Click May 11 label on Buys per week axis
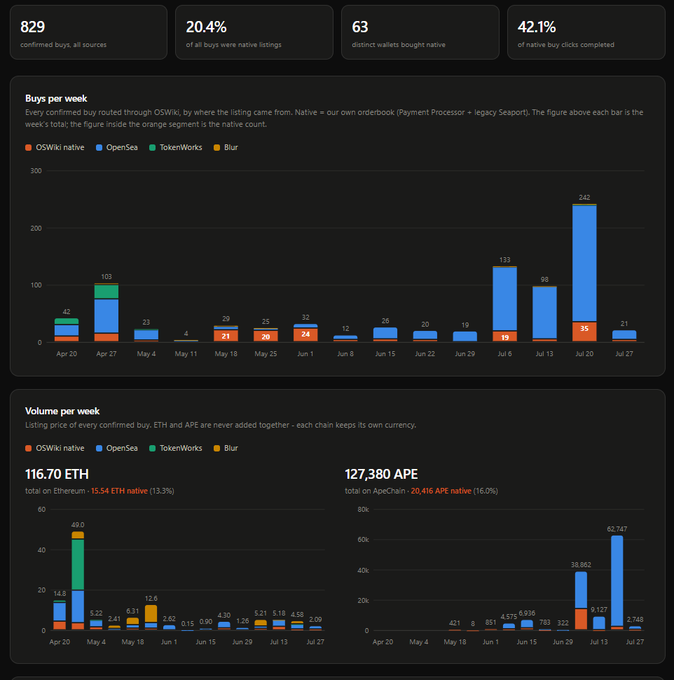Image resolution: width=674 pixels, height=680 pixels. point(186,354)
